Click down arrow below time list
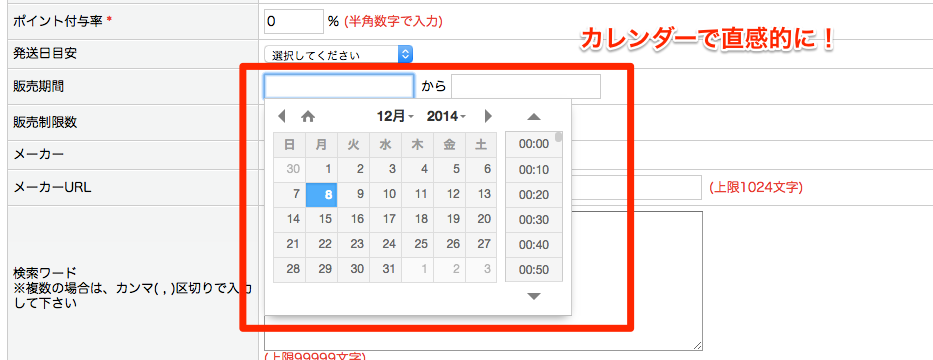 tap(534, 296)
